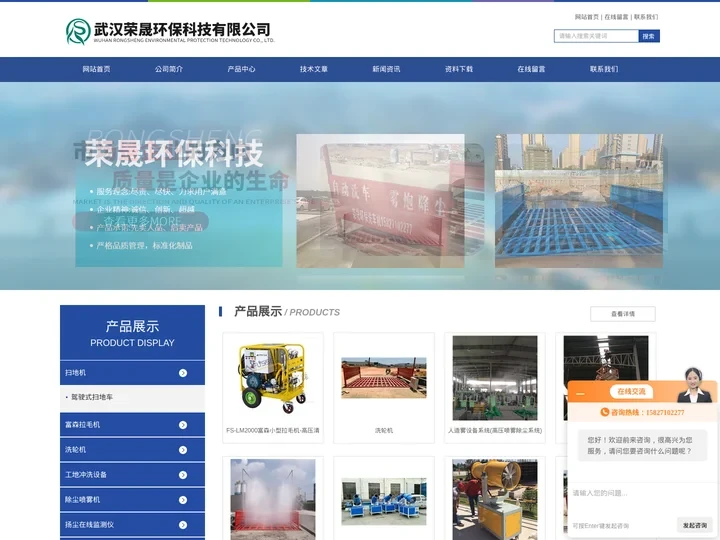Open 新闻资讯 navigation item
This screenshot has width=720, height=540.
(x=386, y=69)
